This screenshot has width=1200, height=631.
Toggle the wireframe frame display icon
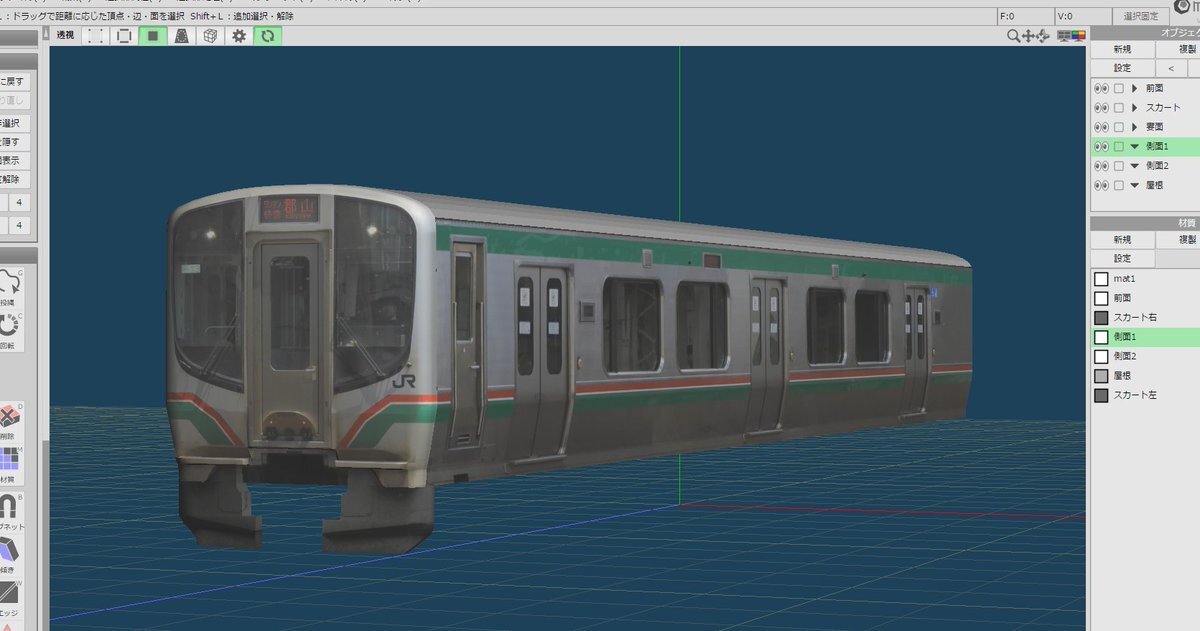tap(124, 36)
